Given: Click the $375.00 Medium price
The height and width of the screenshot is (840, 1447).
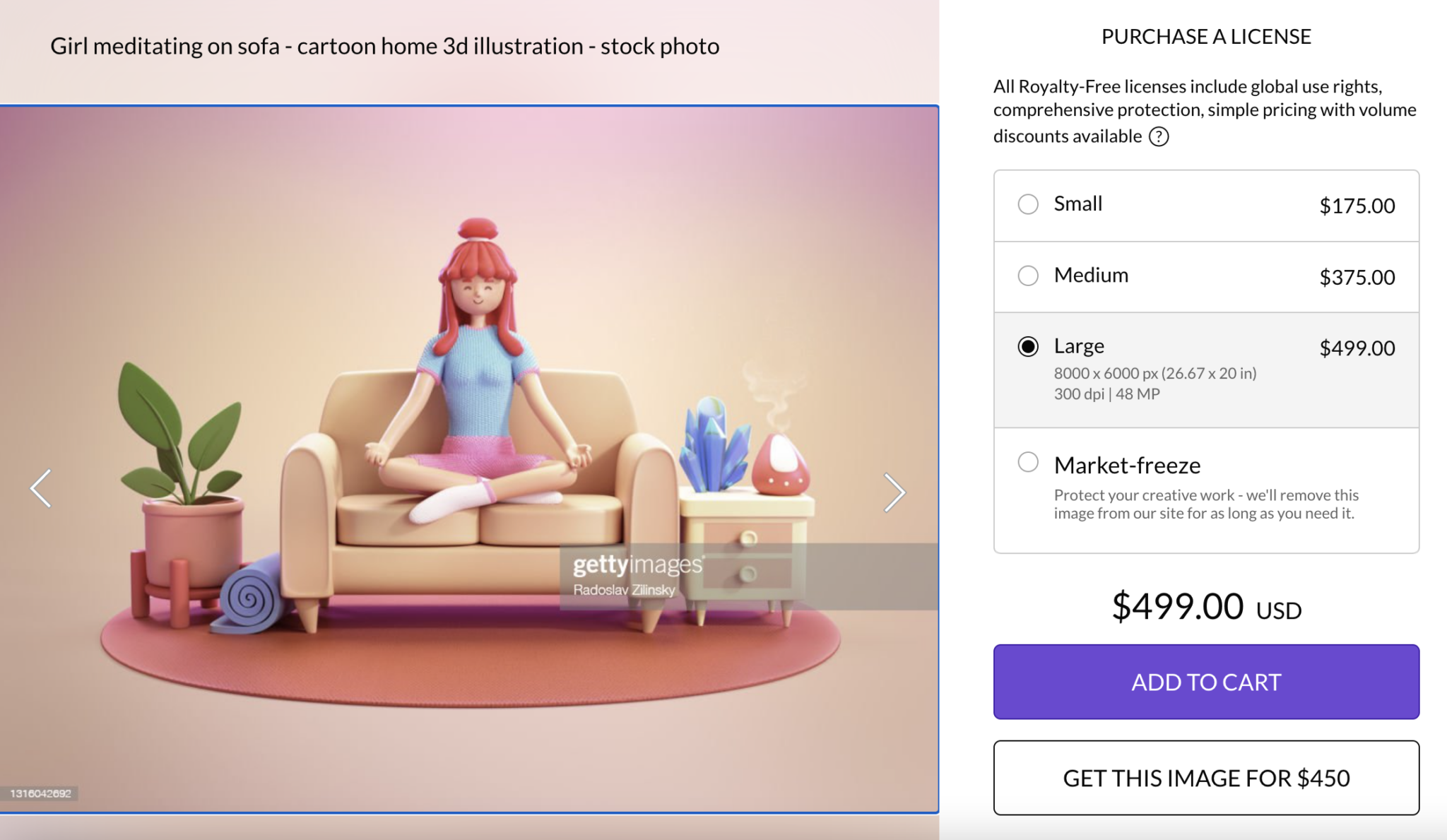Looking at the screenshot, I should point(1357,277).
